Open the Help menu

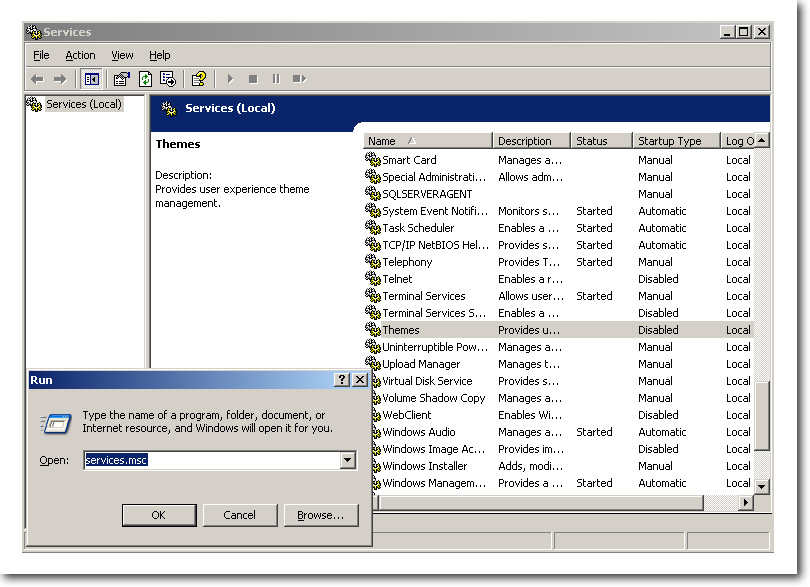point(160,55)
